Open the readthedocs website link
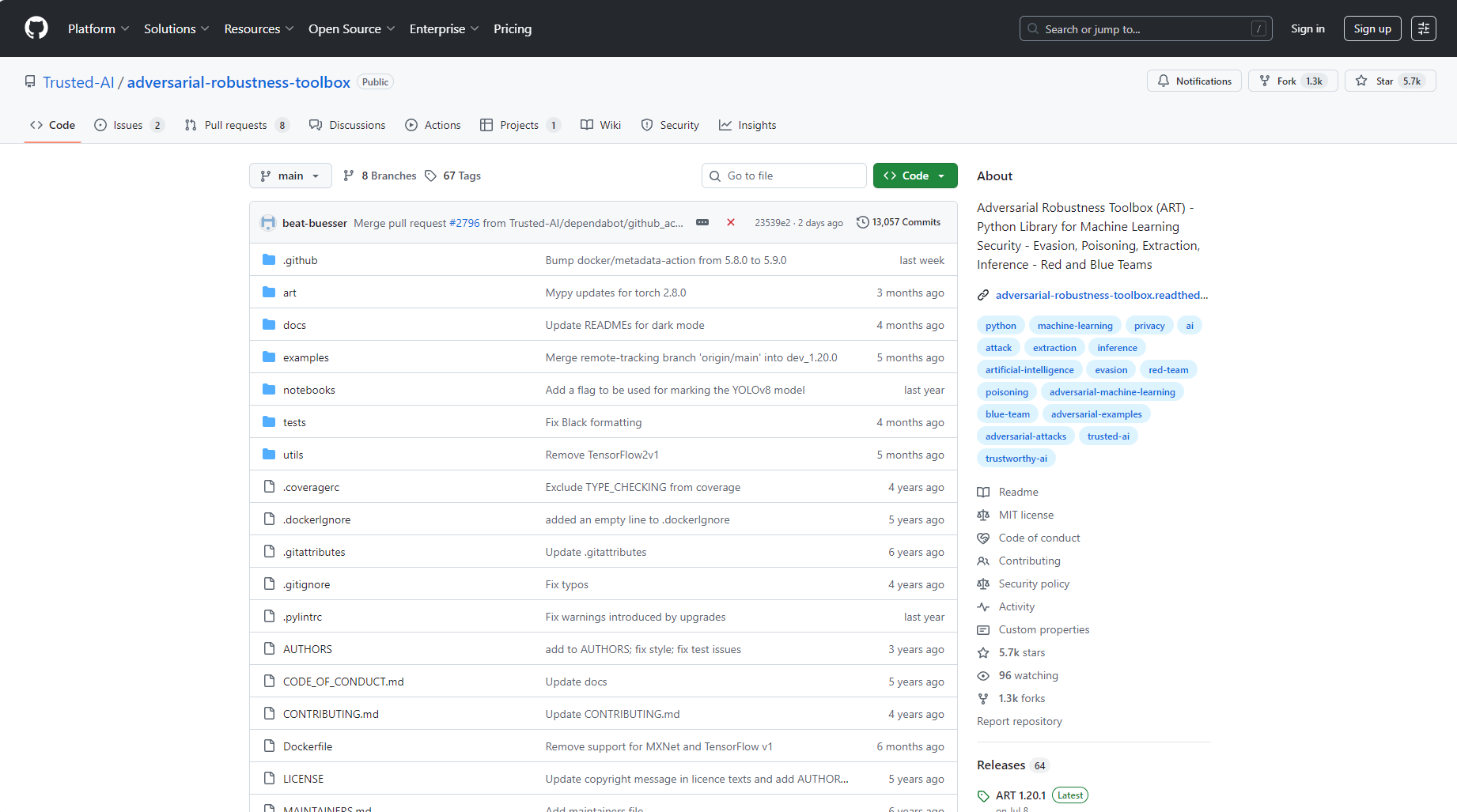1457x812 pixels. (1101, 295)
